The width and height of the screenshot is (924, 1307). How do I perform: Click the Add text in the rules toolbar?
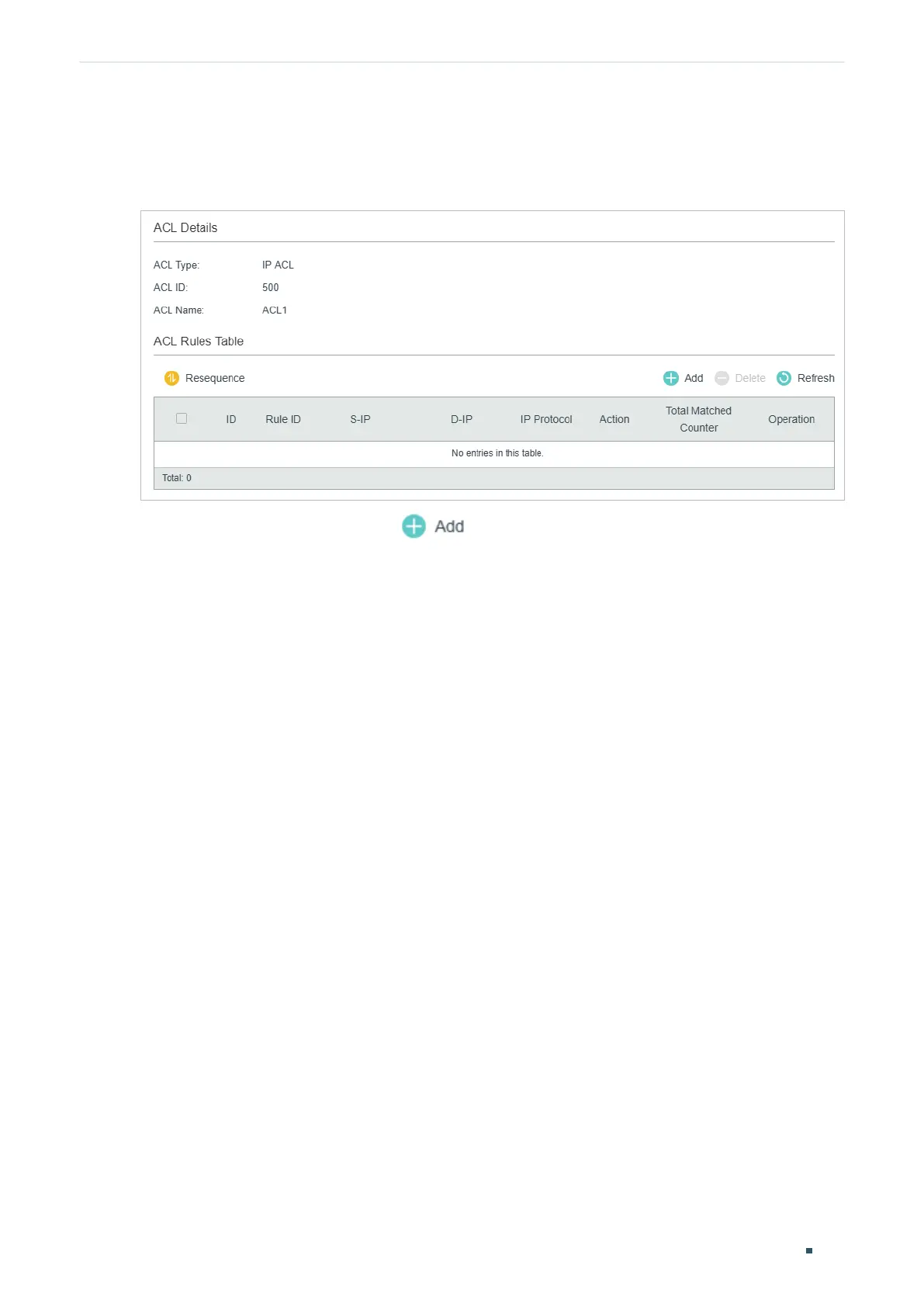click(694, 378)
